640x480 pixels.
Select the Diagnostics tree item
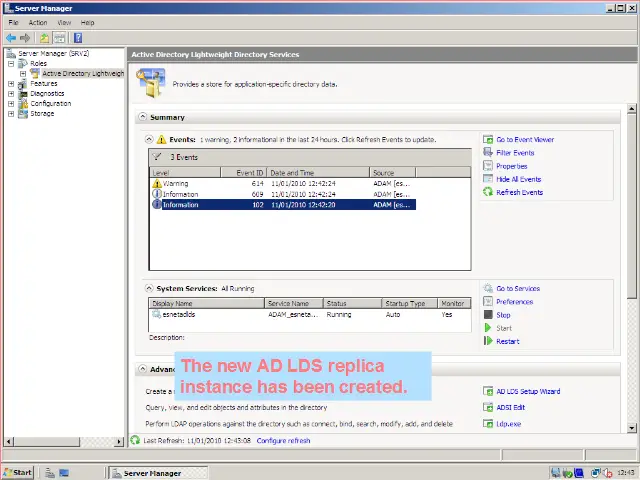47,93
